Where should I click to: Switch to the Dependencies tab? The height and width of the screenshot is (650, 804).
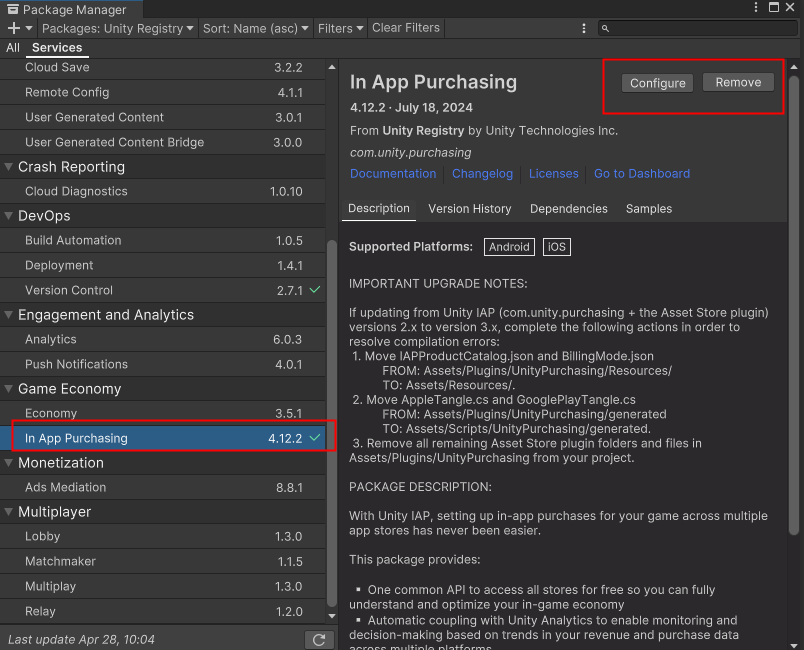tap(569, 209)
